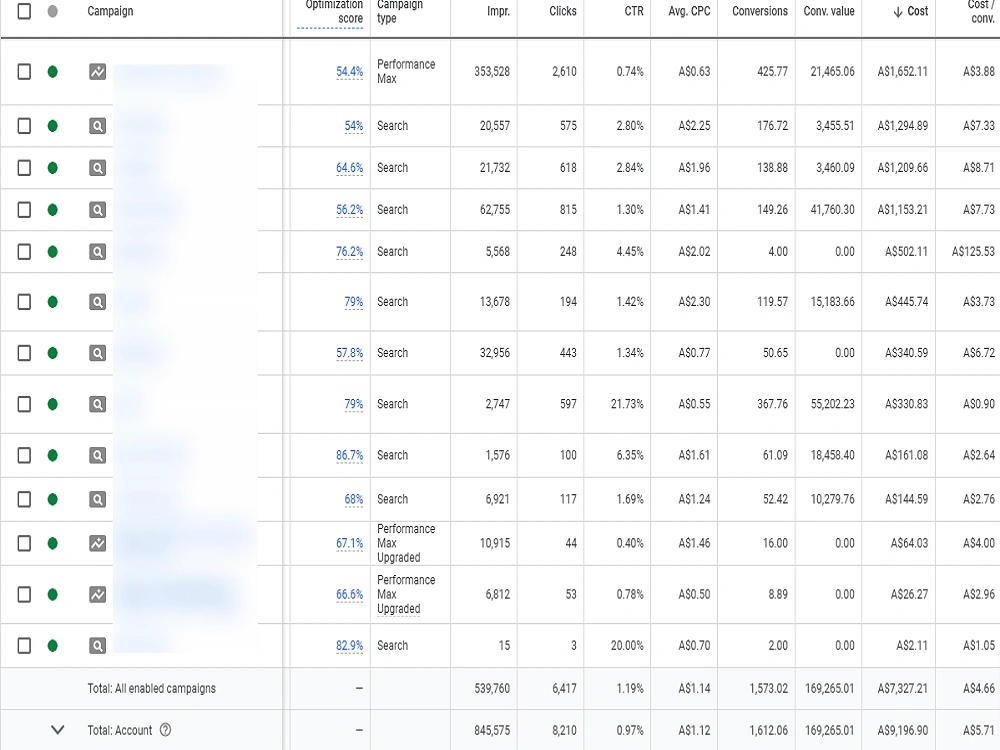This screenshot has height=750, width=1000.
Task: Expand the Total: Account row chevron
Action: tap(57, 730)
